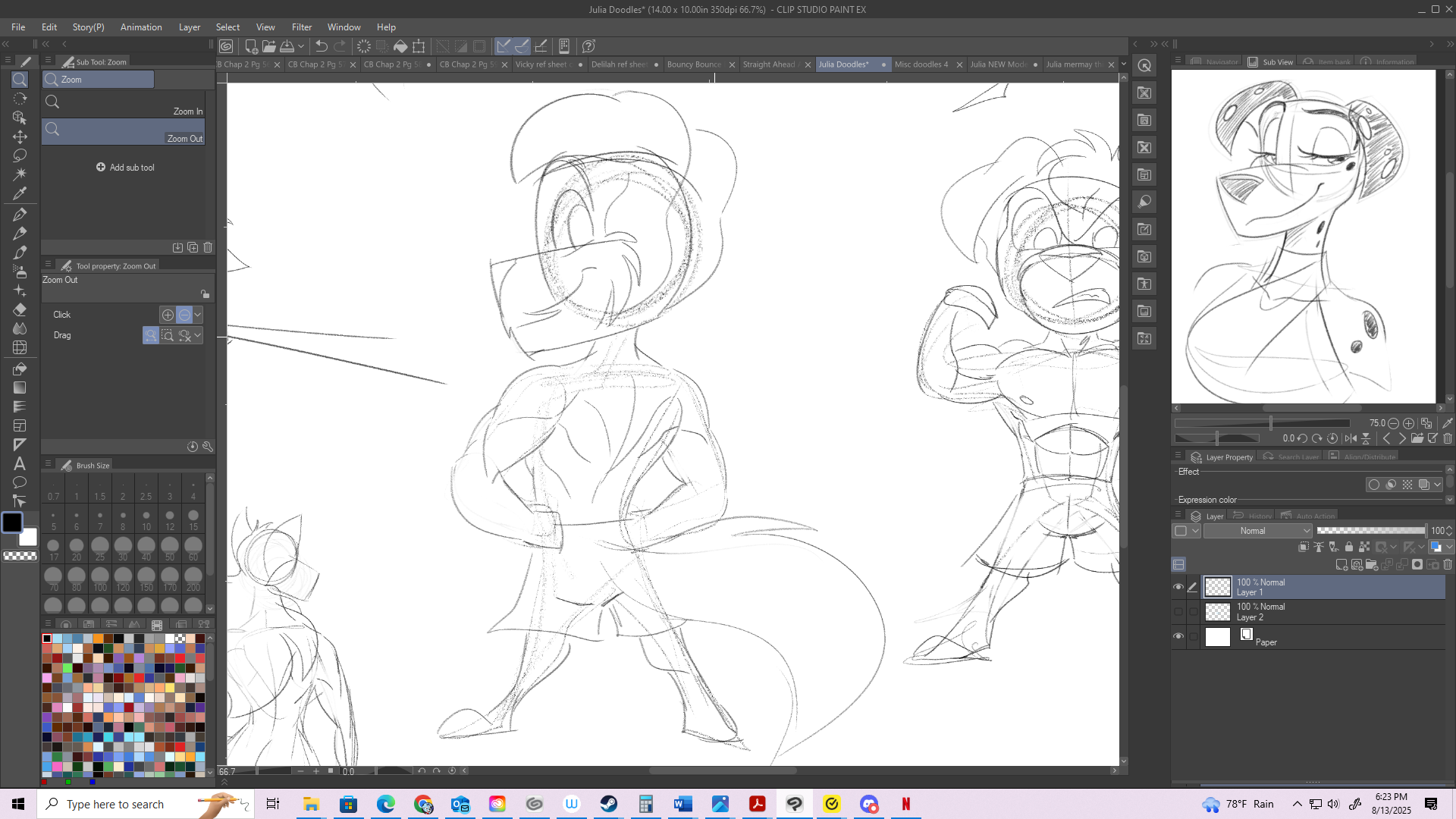Open the Normal blending mode dropdown
The width and height of the screenshot is (1456, 819).
1257,531
